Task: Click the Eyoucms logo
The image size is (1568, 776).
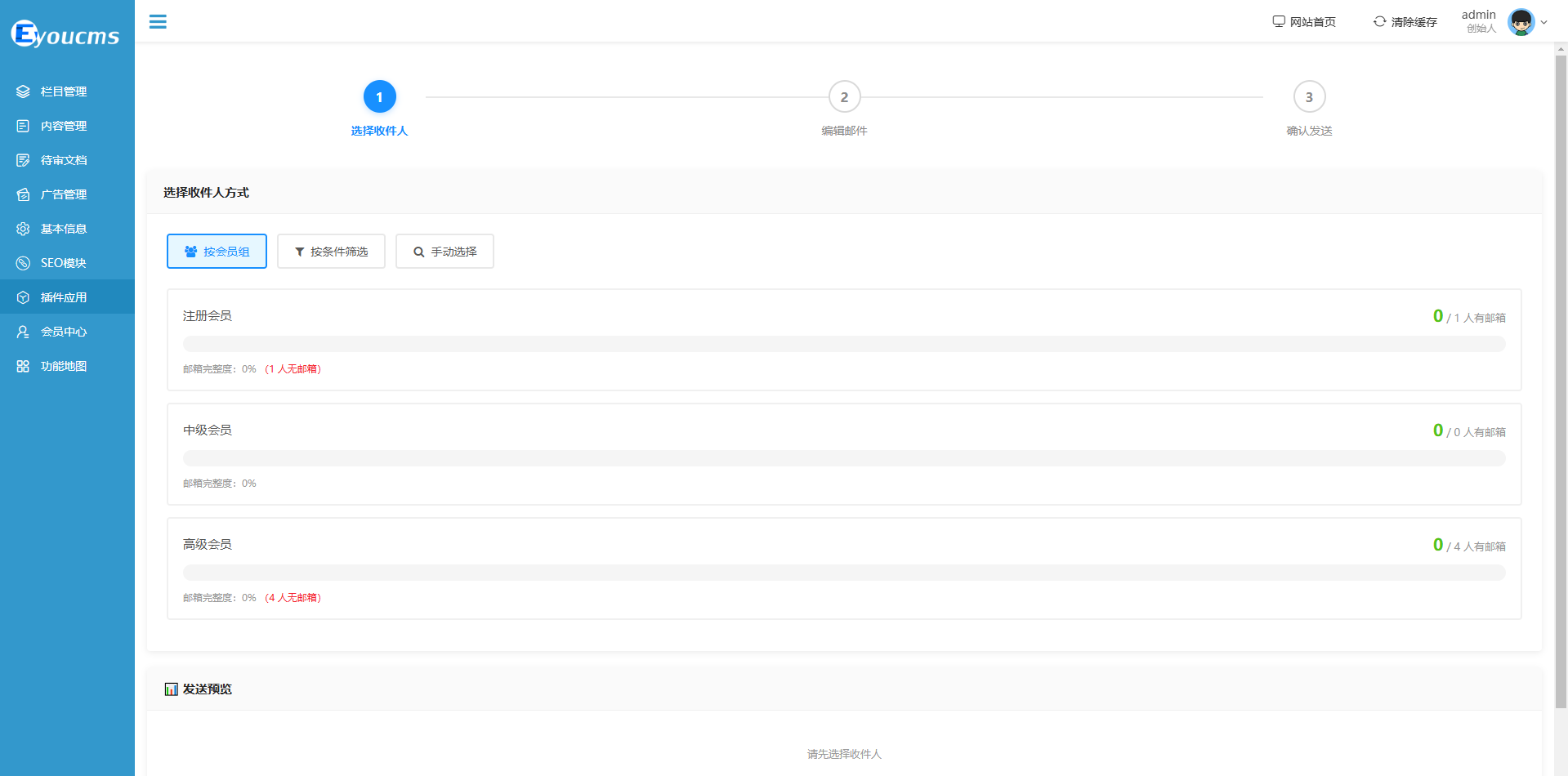Action: [65, 34]
